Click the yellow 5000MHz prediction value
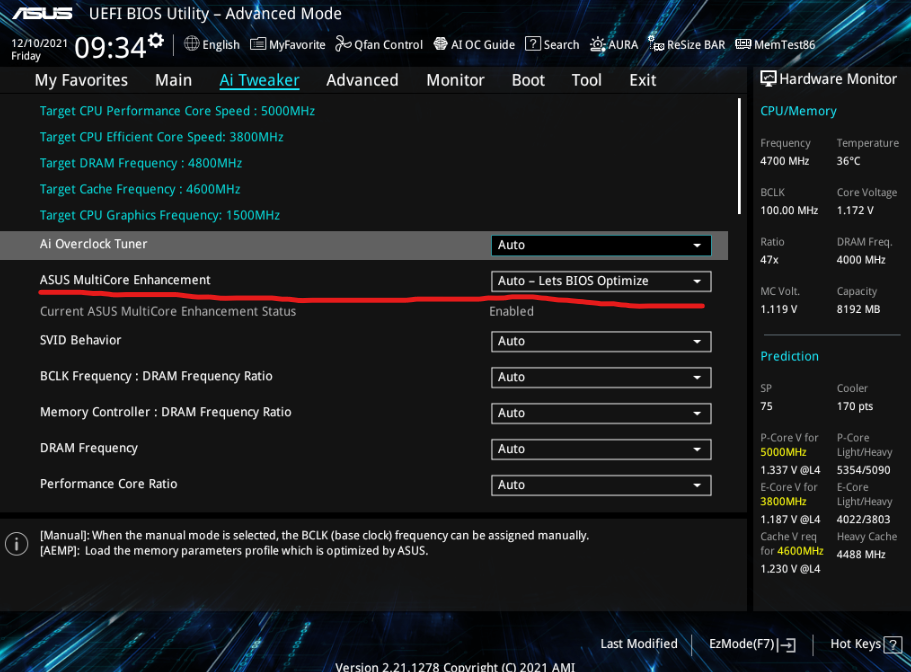Image resolution: width=911 pixels, height=672 pixels. (783, 452)
